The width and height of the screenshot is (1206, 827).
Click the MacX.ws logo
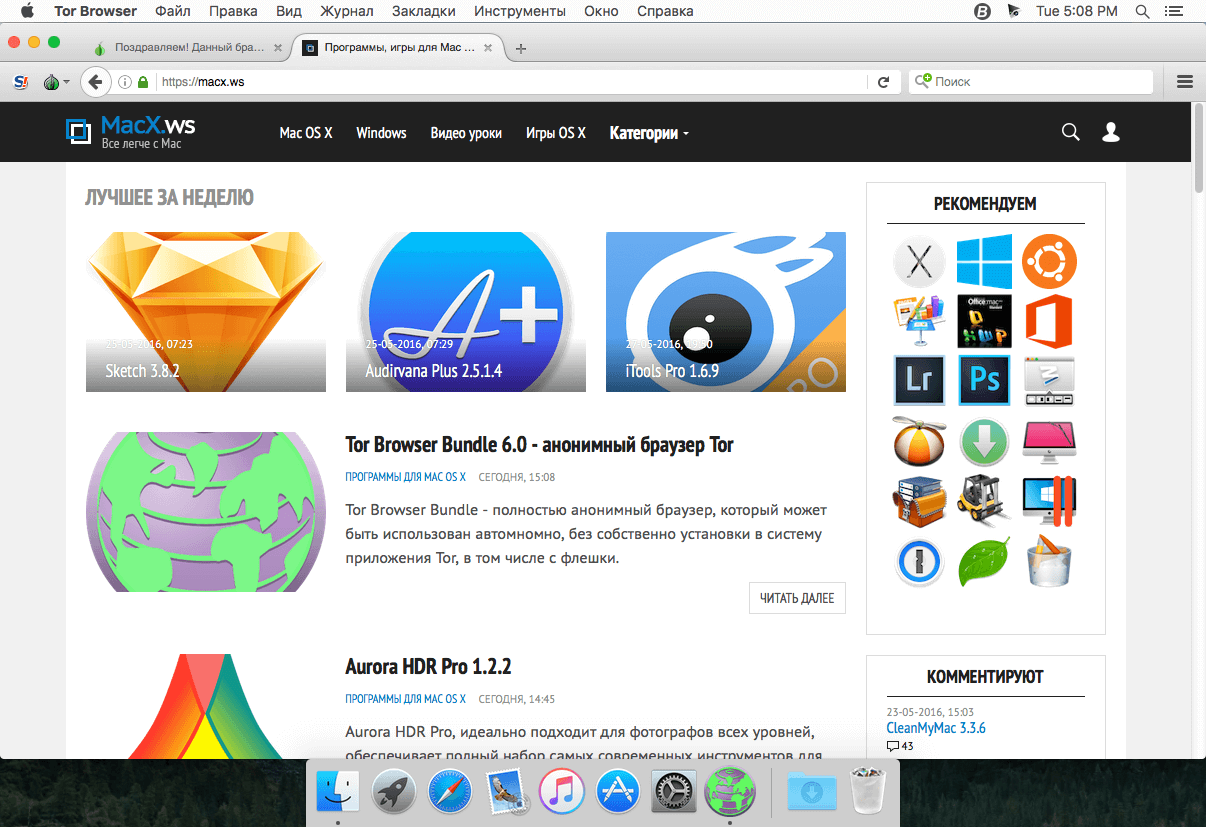coord(130,132)
